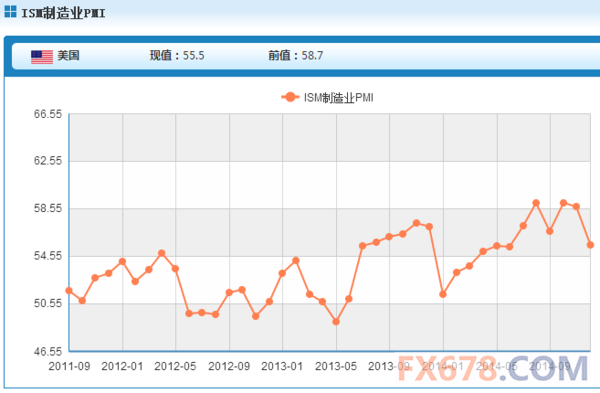Click the lowest data point at 2013-05
Screen dimensions: 600x393
336,321
